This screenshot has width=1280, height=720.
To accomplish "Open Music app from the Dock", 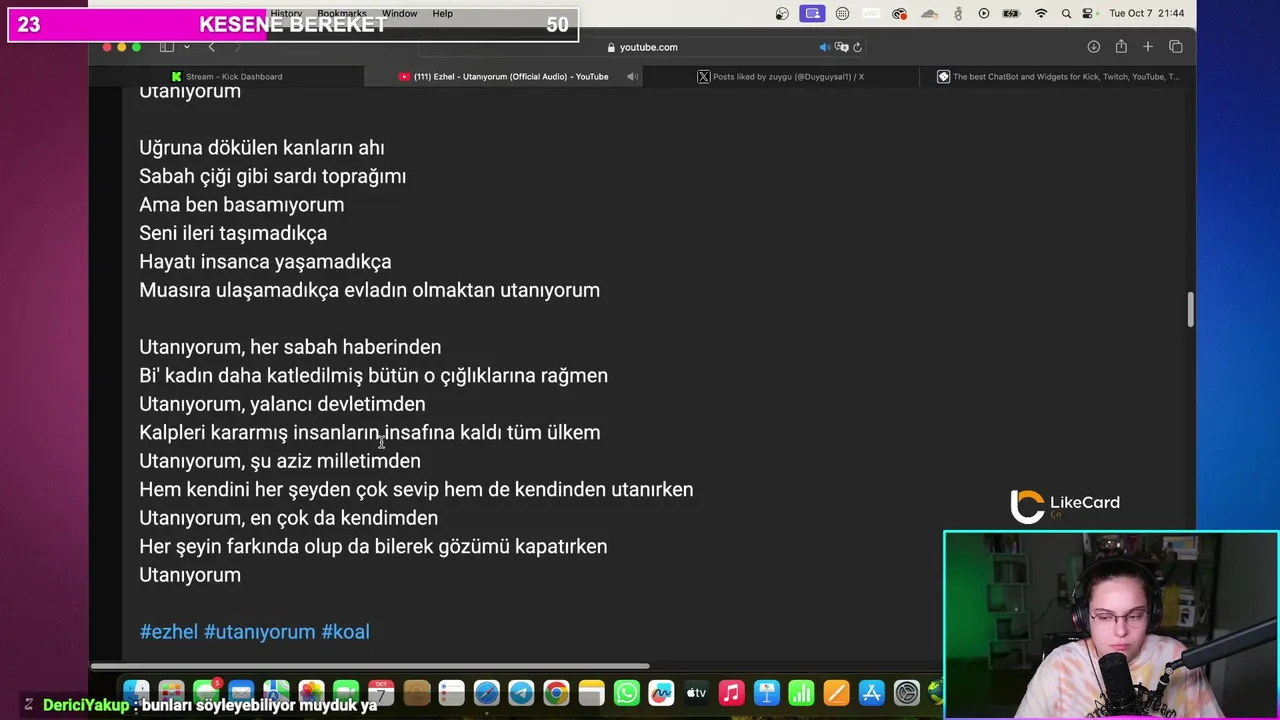I will pyautogui.click(x=731, y=692).
